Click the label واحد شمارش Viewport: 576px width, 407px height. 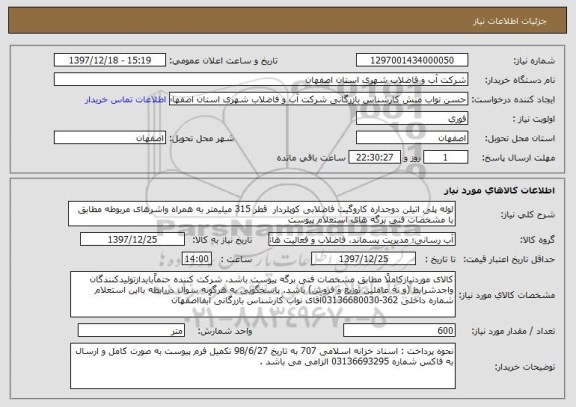(x=225, y=331)
